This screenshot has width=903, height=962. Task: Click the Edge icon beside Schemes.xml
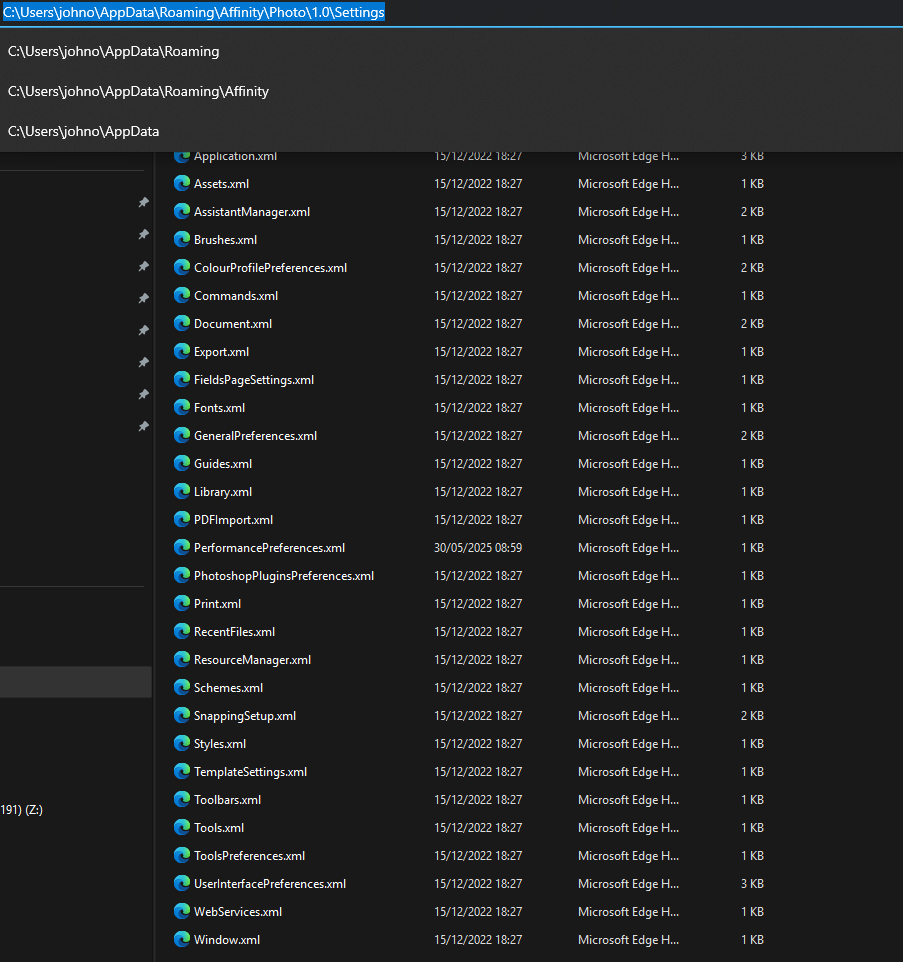coord(182,687)
